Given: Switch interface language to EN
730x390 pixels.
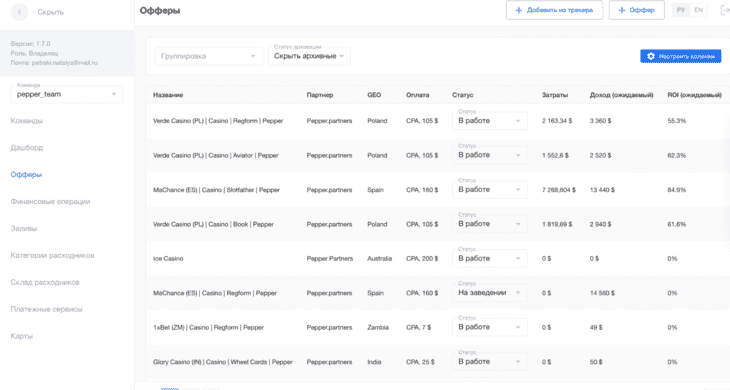Looking at the screenshot, I should (x=698, y=10).
